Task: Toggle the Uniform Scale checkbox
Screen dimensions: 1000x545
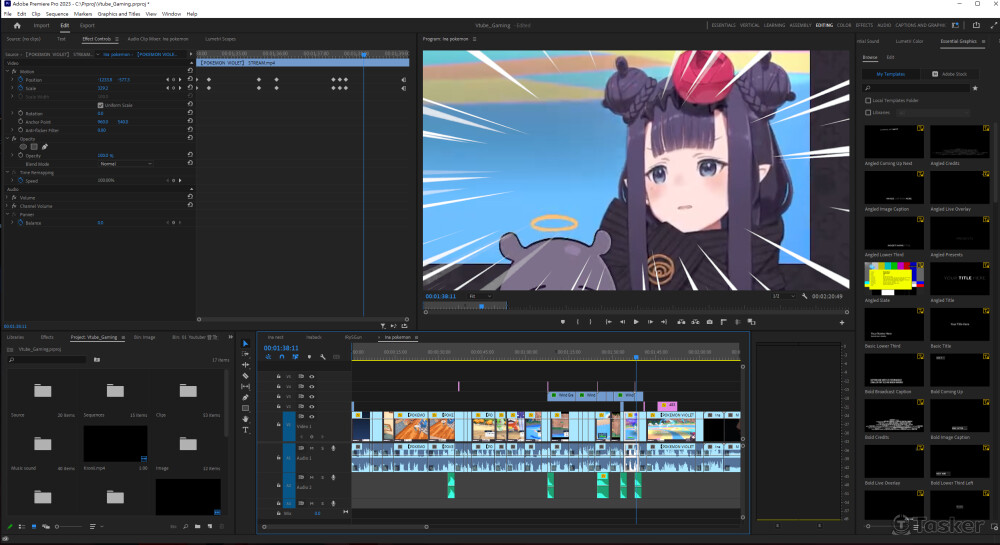Action: [x=100, y=105]
